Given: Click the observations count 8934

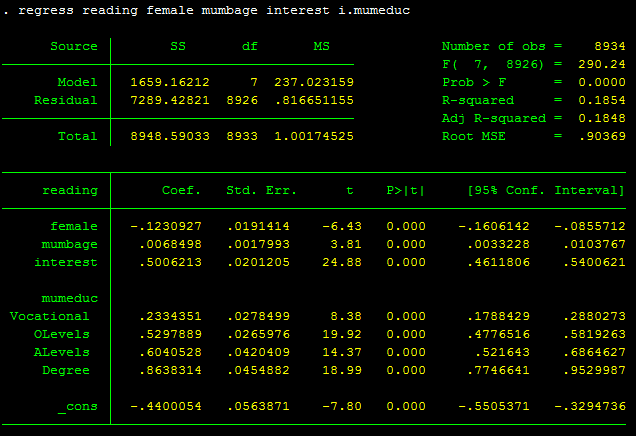Looking at the screenshot, I should [610, 46].
